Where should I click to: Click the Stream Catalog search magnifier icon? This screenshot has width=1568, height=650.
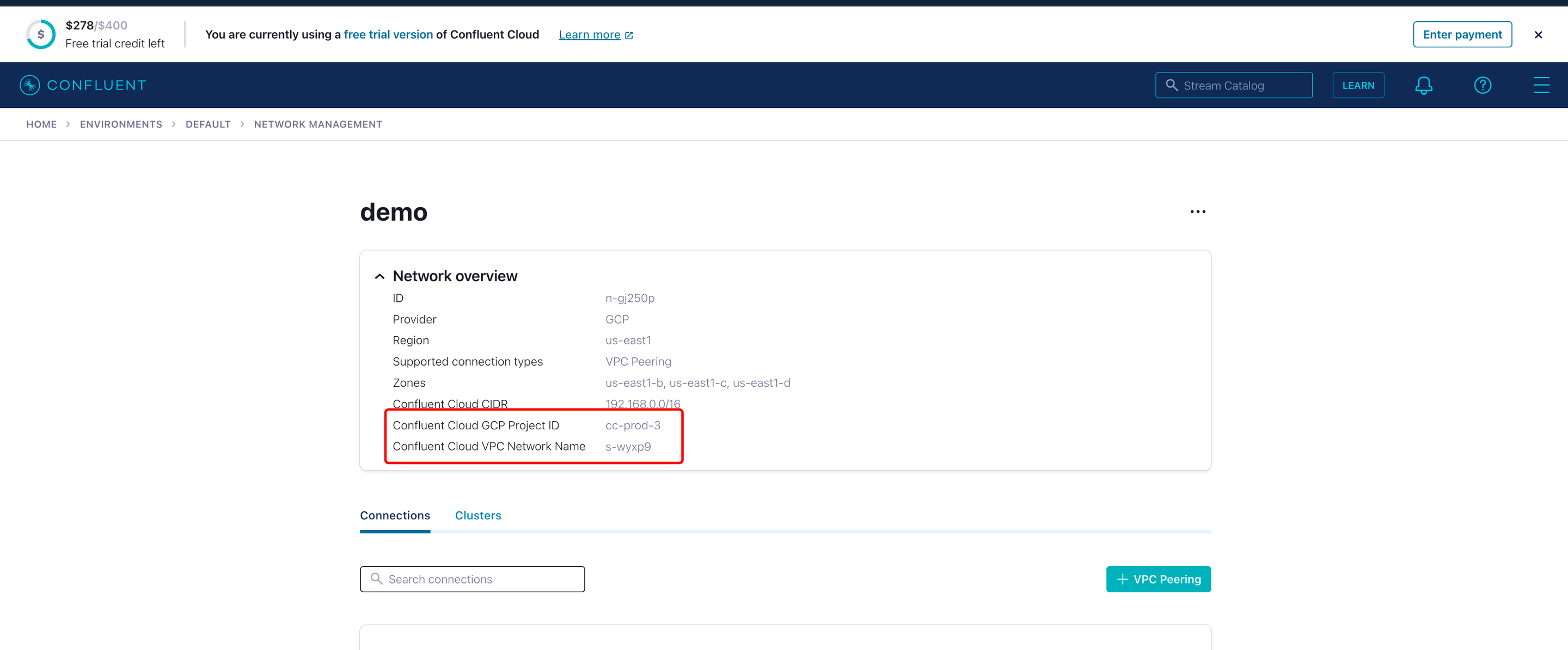click(x=1171, y=86)
